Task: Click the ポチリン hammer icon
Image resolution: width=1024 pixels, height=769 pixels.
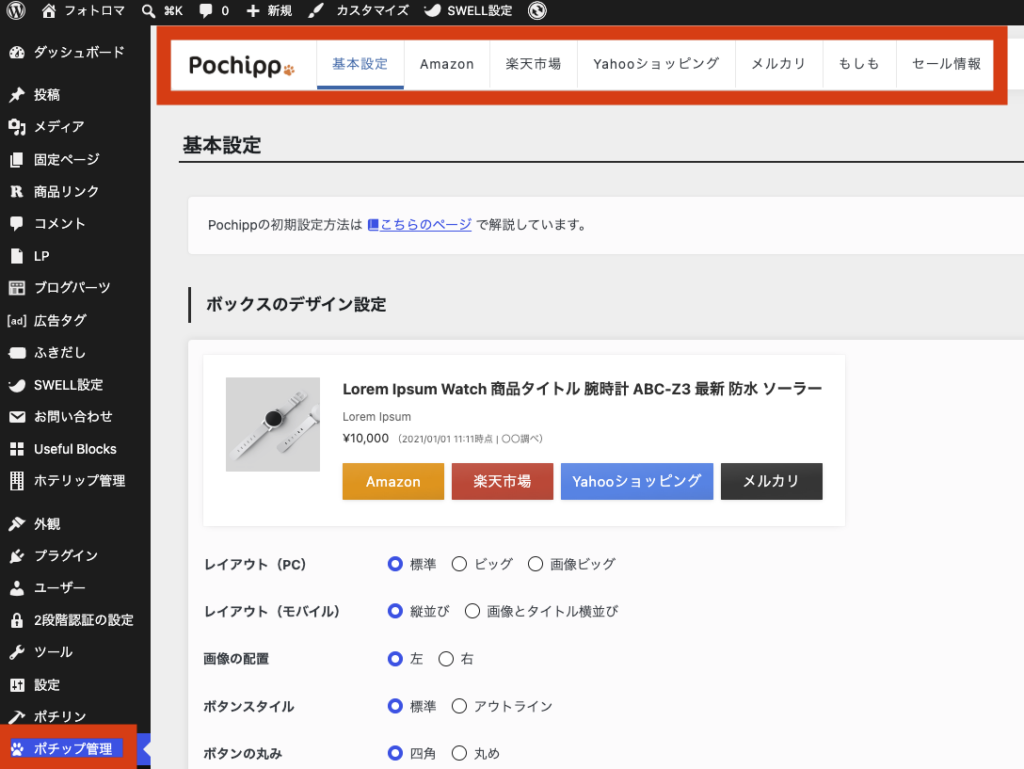Action: pos(17,717)
